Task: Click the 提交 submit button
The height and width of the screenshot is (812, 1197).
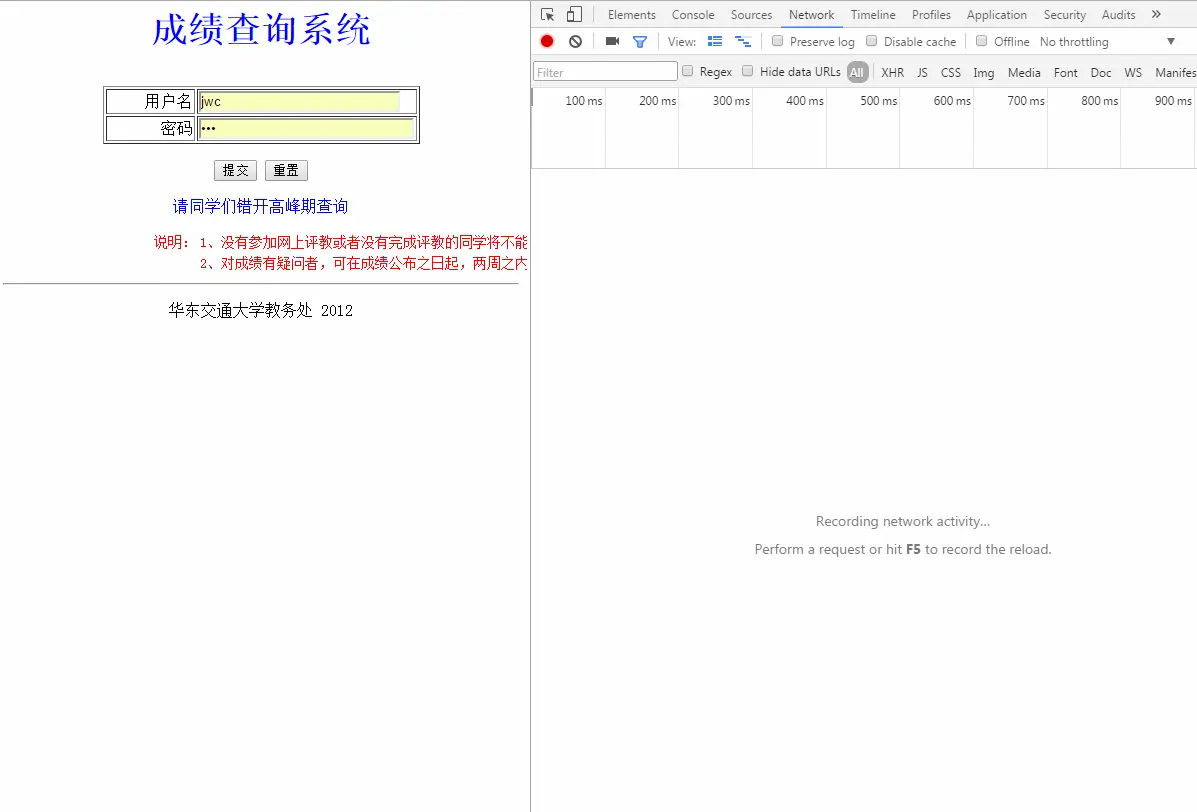Action: click(x=235, y=170)
